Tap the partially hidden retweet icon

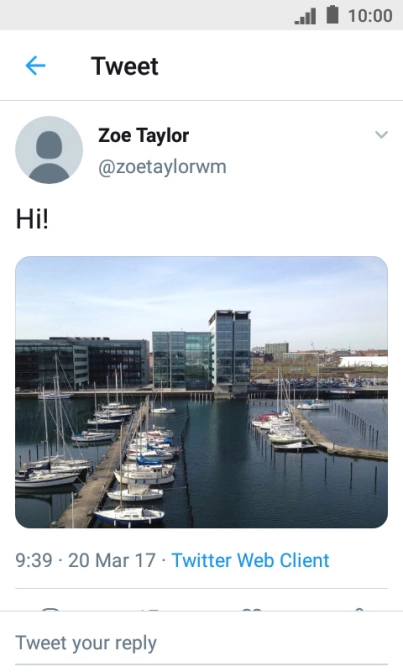151,609
